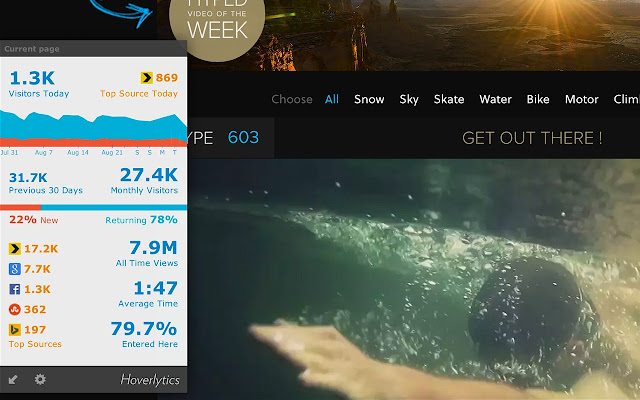The height and width of the screenshot is (400, 640).
Task: Click the Google source icon beside 7.7K
Action: 15,269
